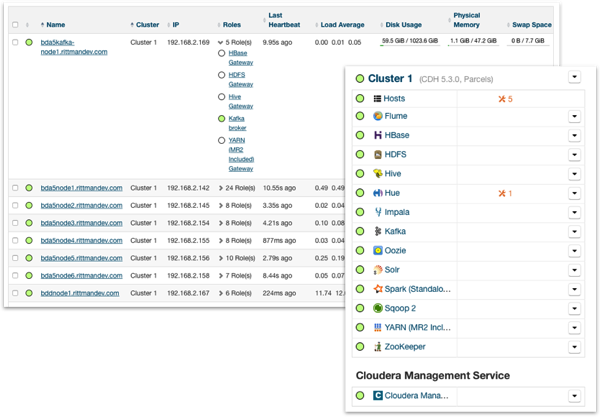Open the Kafka service actions dropdown
This screenshot has height=417, width=600.
(574, 231)
